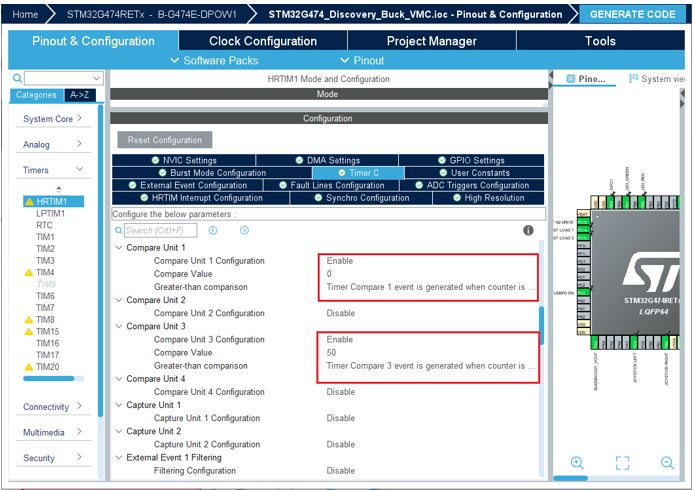Viewport: 694px width, 490px height.
Task: Open the peripheral search combo box
Action: coord(64,78)
